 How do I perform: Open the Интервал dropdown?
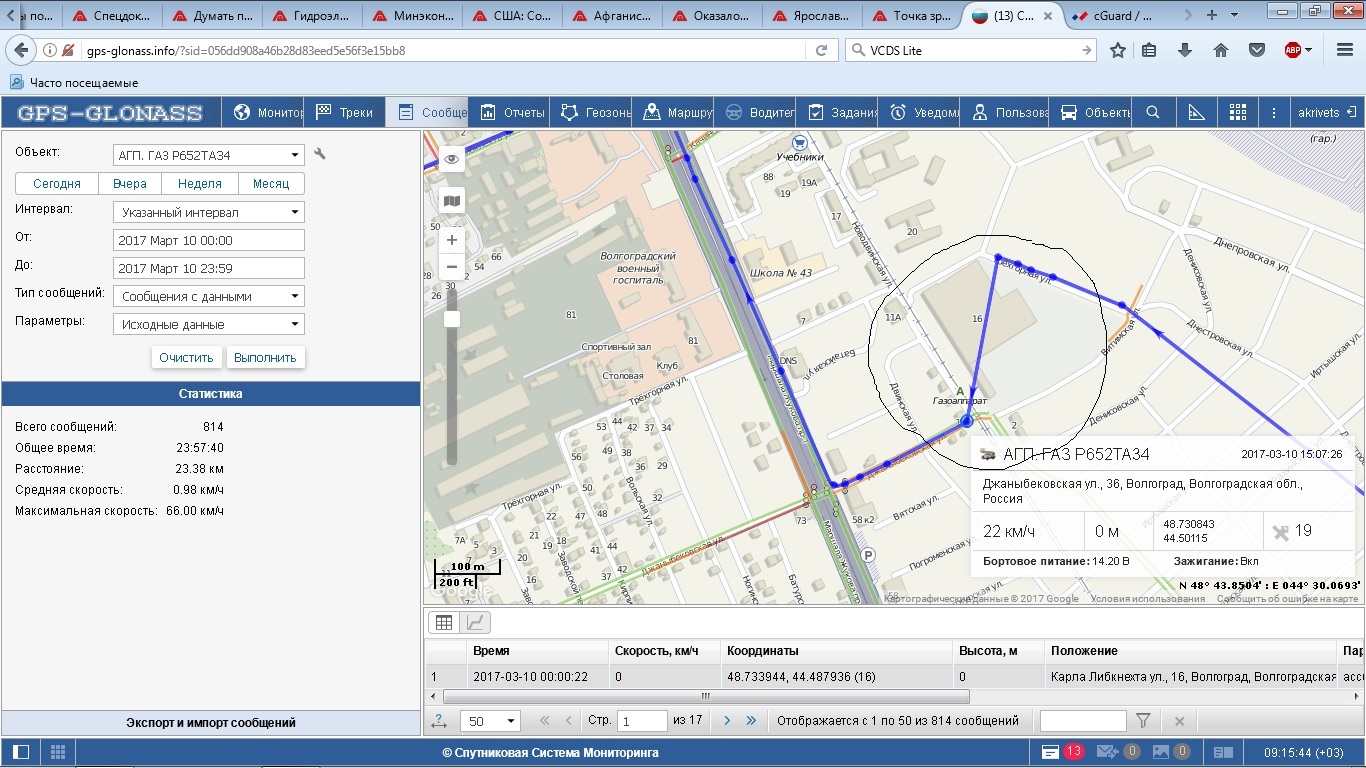tap(209, 212)
